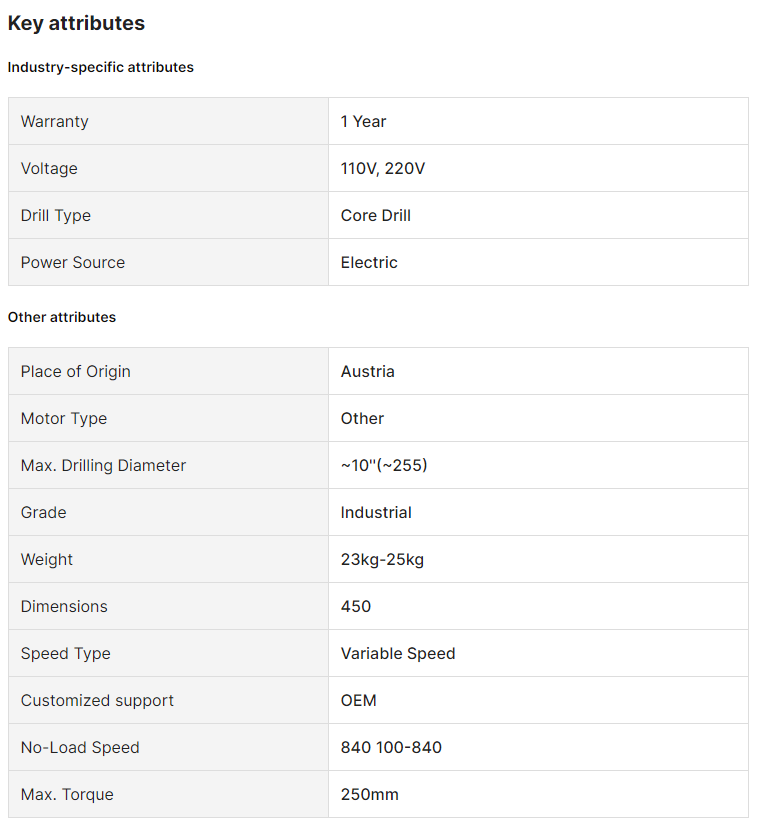Click the 110V, 220V voltage value
This screenshot has width=763, height=827.
[x=383, y=169]
